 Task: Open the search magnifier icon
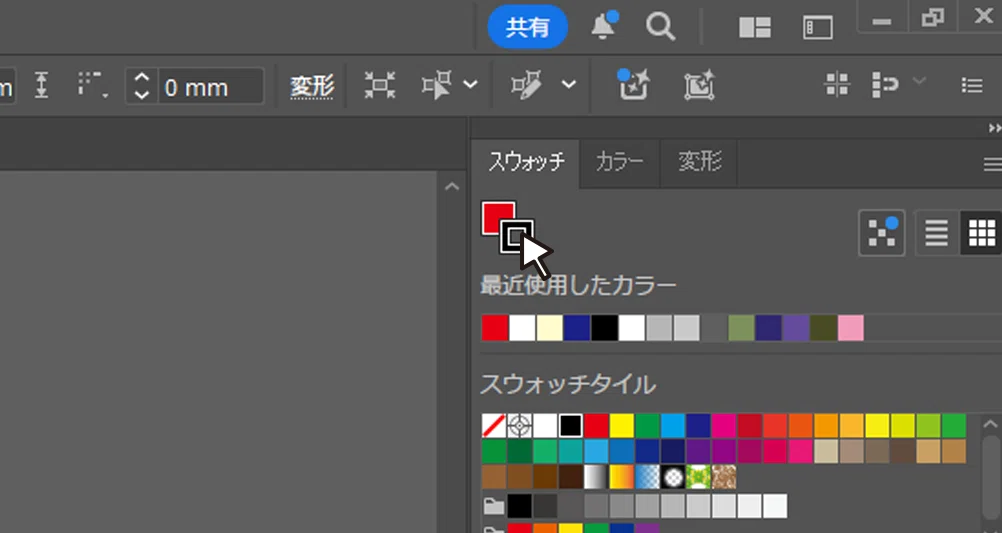[x=660, y=27]
